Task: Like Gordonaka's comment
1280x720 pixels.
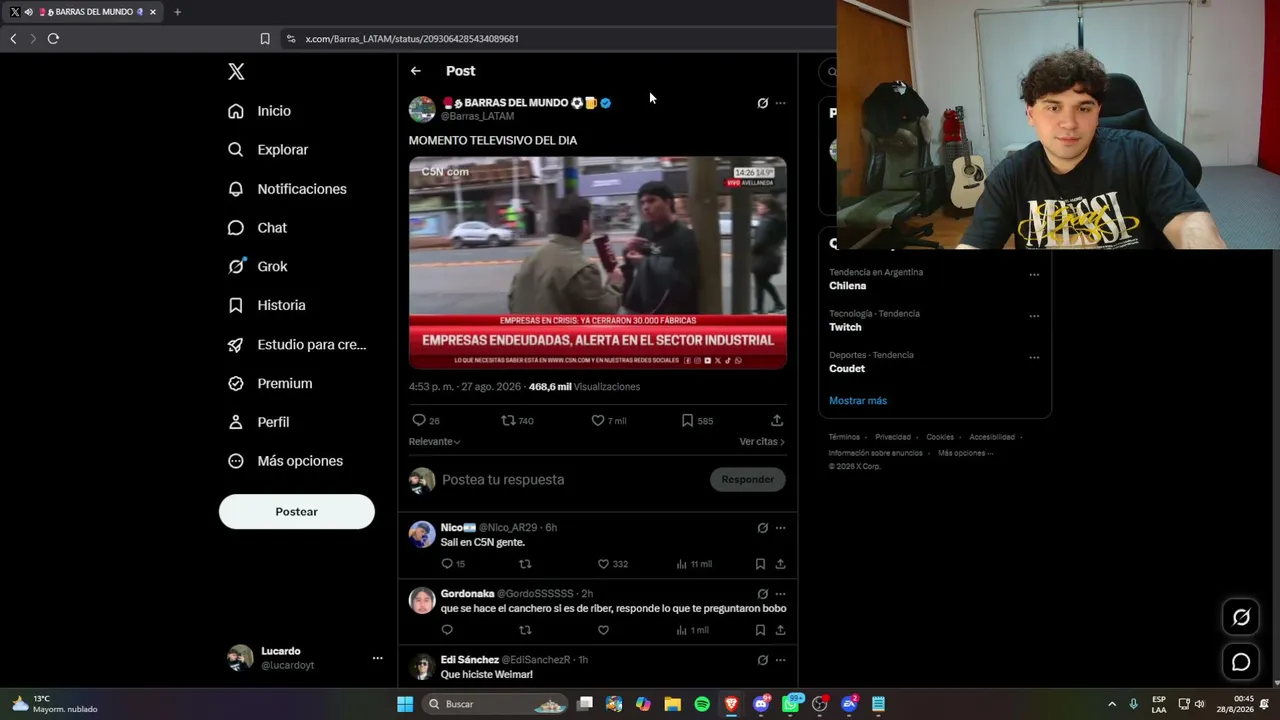Action: 603,630
